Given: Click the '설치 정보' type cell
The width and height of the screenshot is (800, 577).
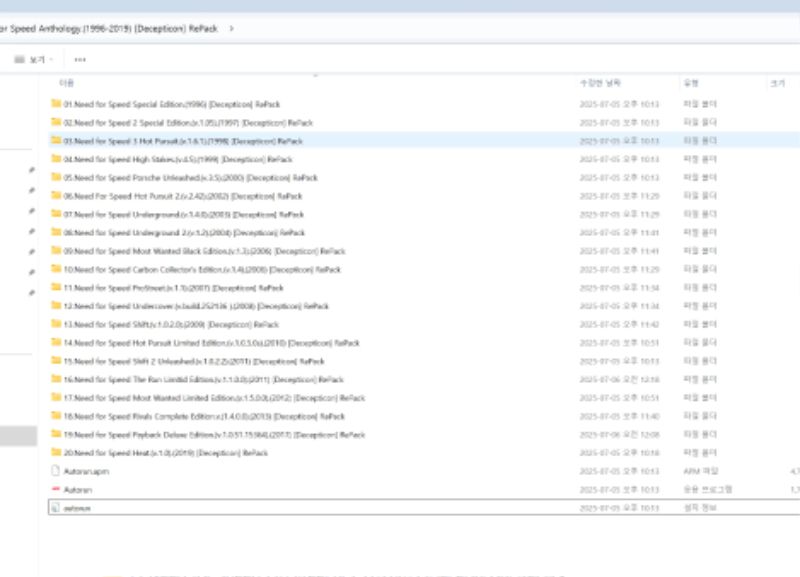Looking at the screenshot, I should 700,508.
